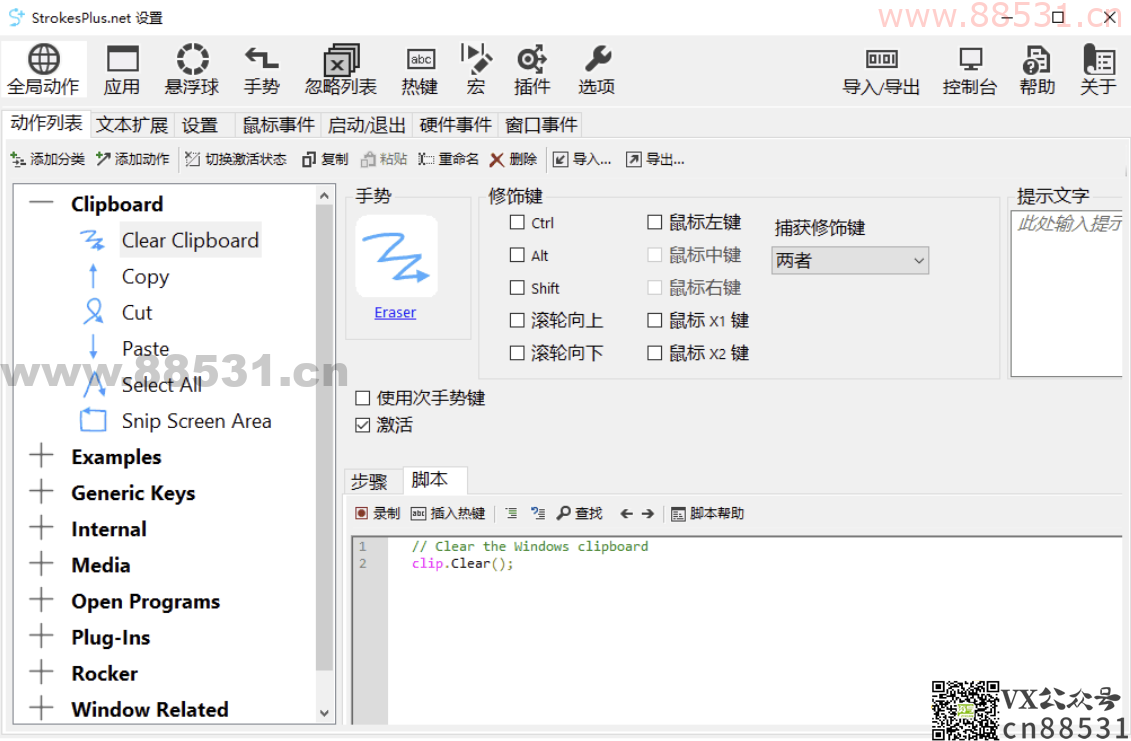
Task: Enable 使用次手势键 checkbox
Action: point(363,398)
